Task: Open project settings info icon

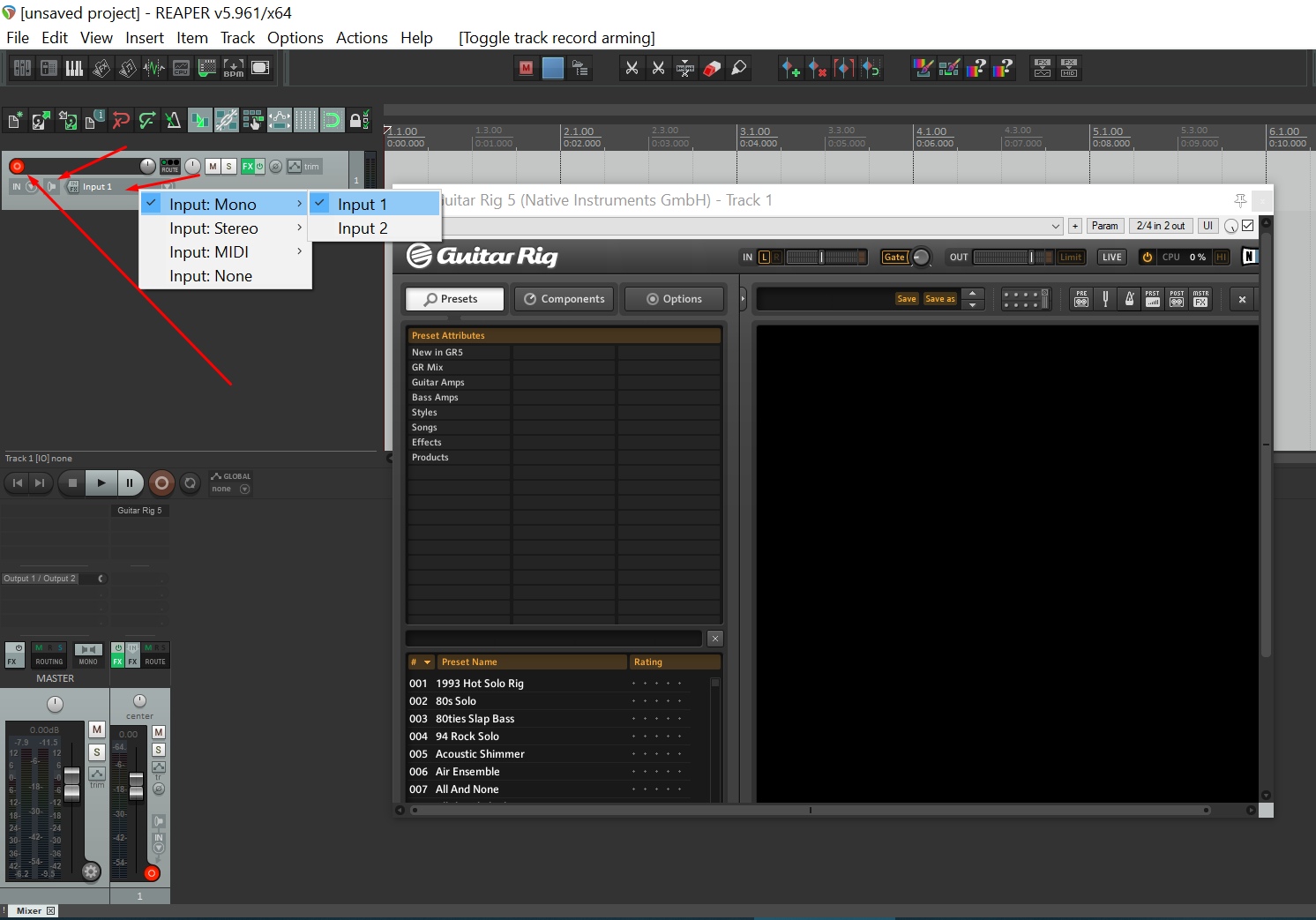Action: click(94, 120)
